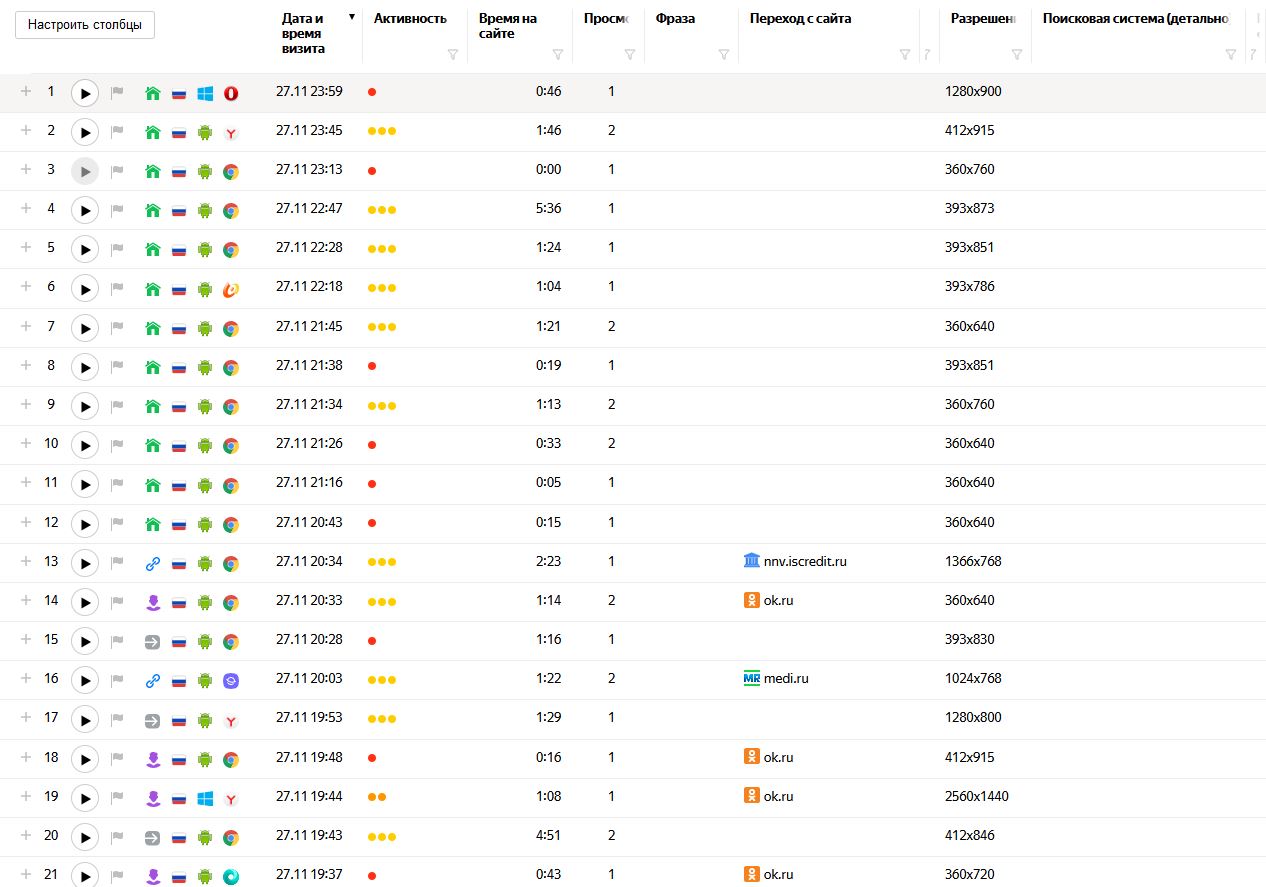The height and width of the screenshot is (887, 1266).
Task: Click the green home source icon in row 4
Action: pyautogui.click(x=153, y=210)
